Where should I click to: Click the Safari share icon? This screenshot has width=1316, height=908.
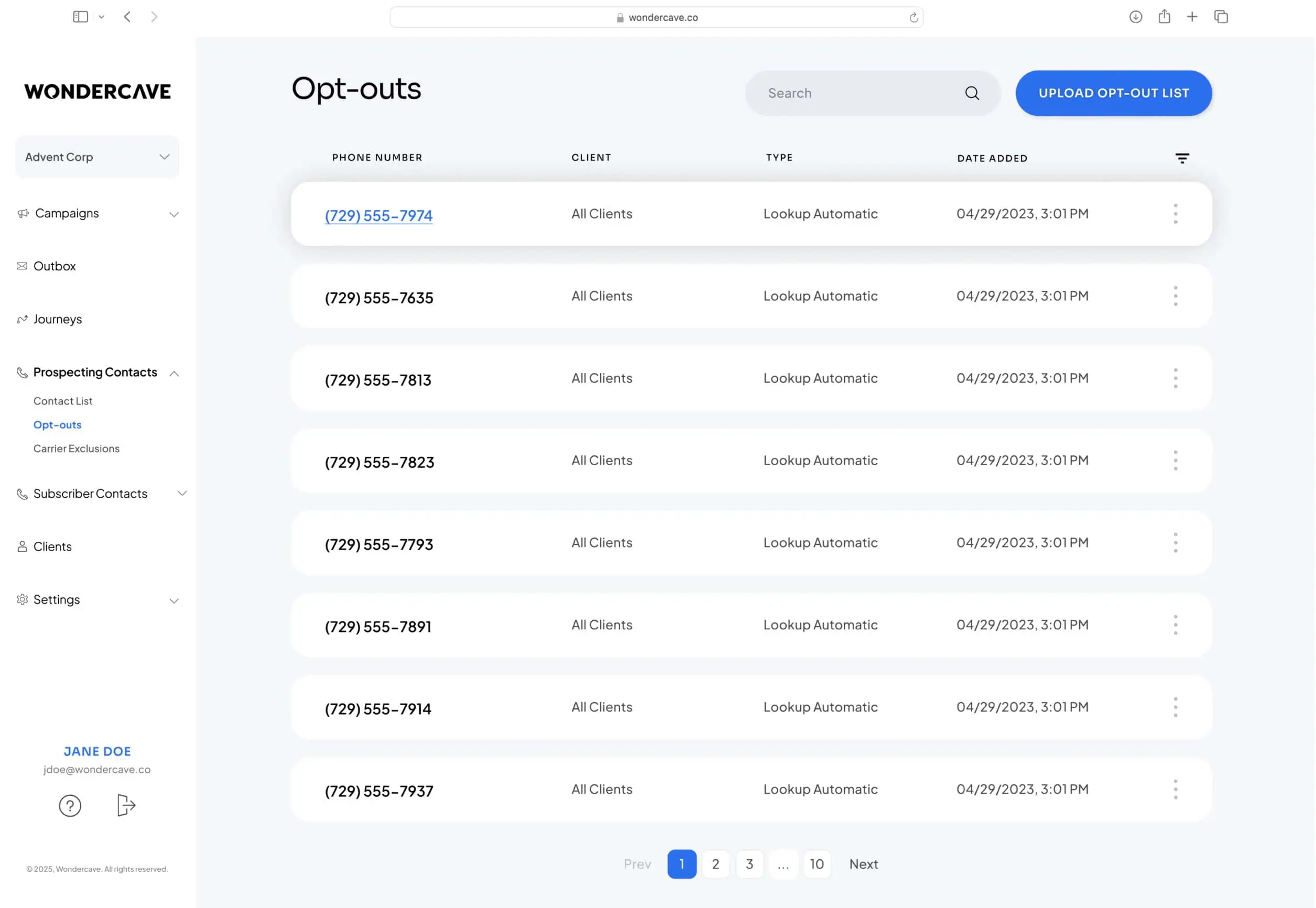pyautogui.click(x=1164, y=16)
